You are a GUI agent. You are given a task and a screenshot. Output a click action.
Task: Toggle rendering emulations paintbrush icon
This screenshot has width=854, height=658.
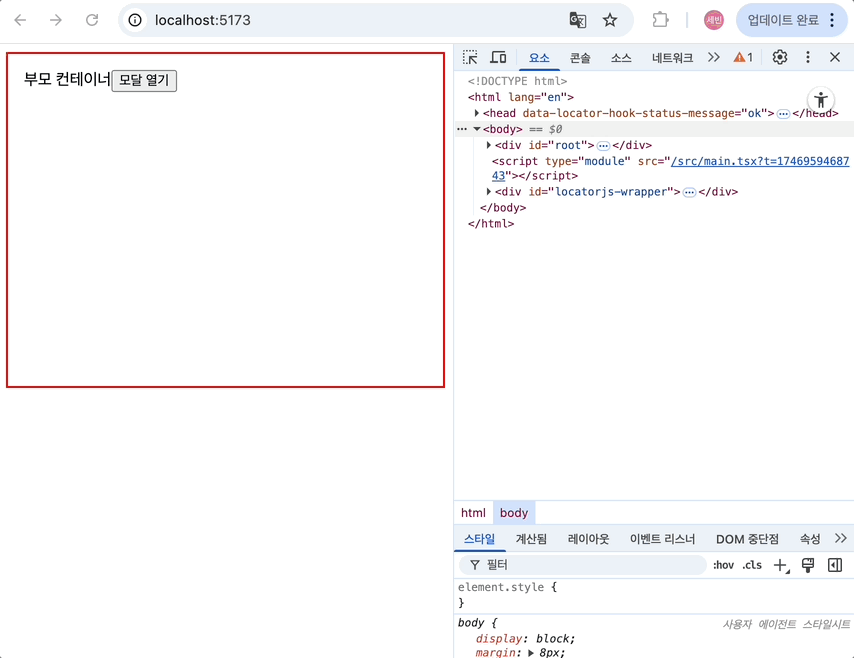pyautogui.click(x=808, y=565)
